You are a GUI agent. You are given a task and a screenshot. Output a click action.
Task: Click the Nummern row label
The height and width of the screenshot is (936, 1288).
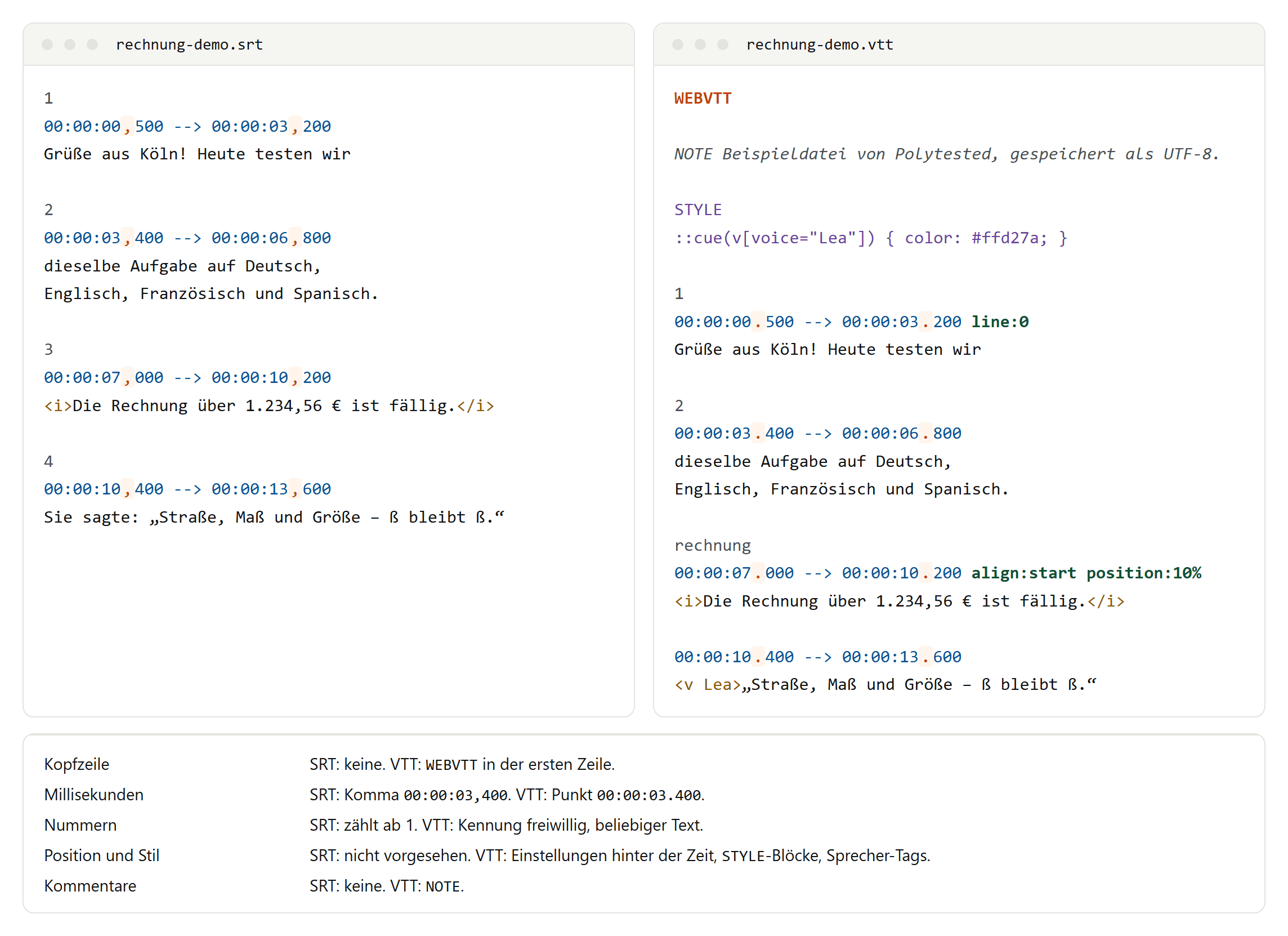80,825
